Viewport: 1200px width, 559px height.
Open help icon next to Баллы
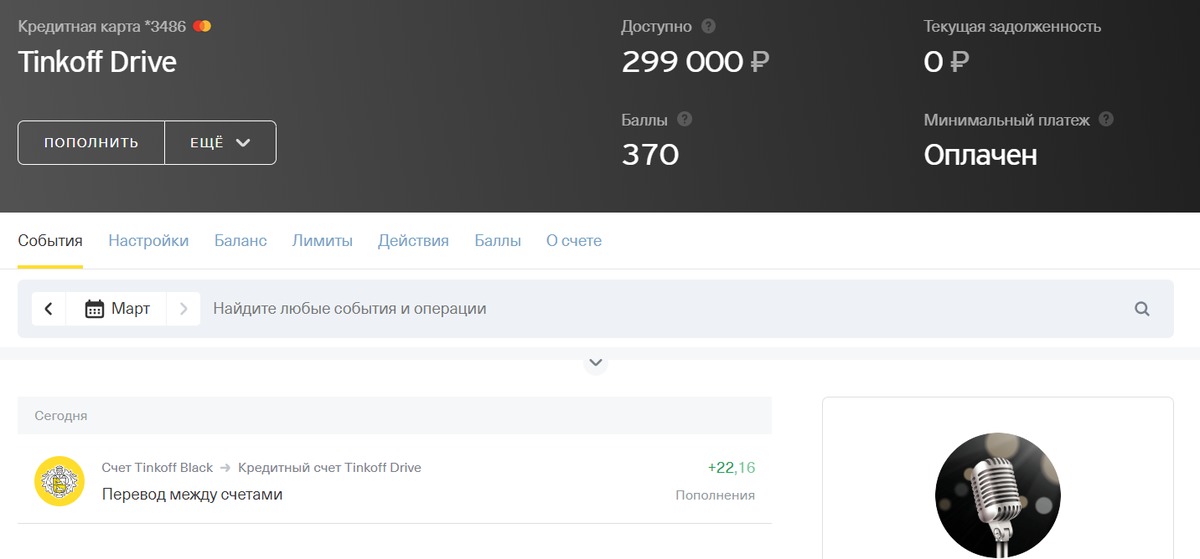click(685, 119)
